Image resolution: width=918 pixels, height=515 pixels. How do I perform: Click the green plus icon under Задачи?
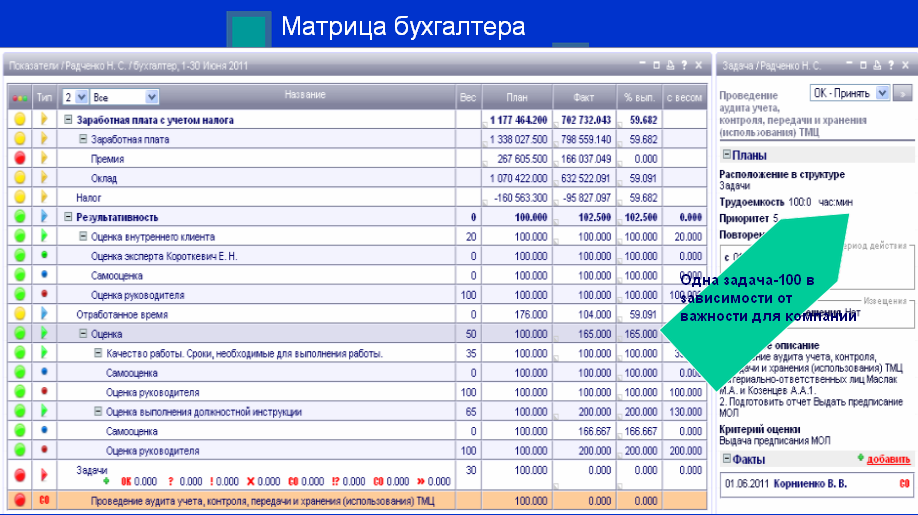coord(106,481)
